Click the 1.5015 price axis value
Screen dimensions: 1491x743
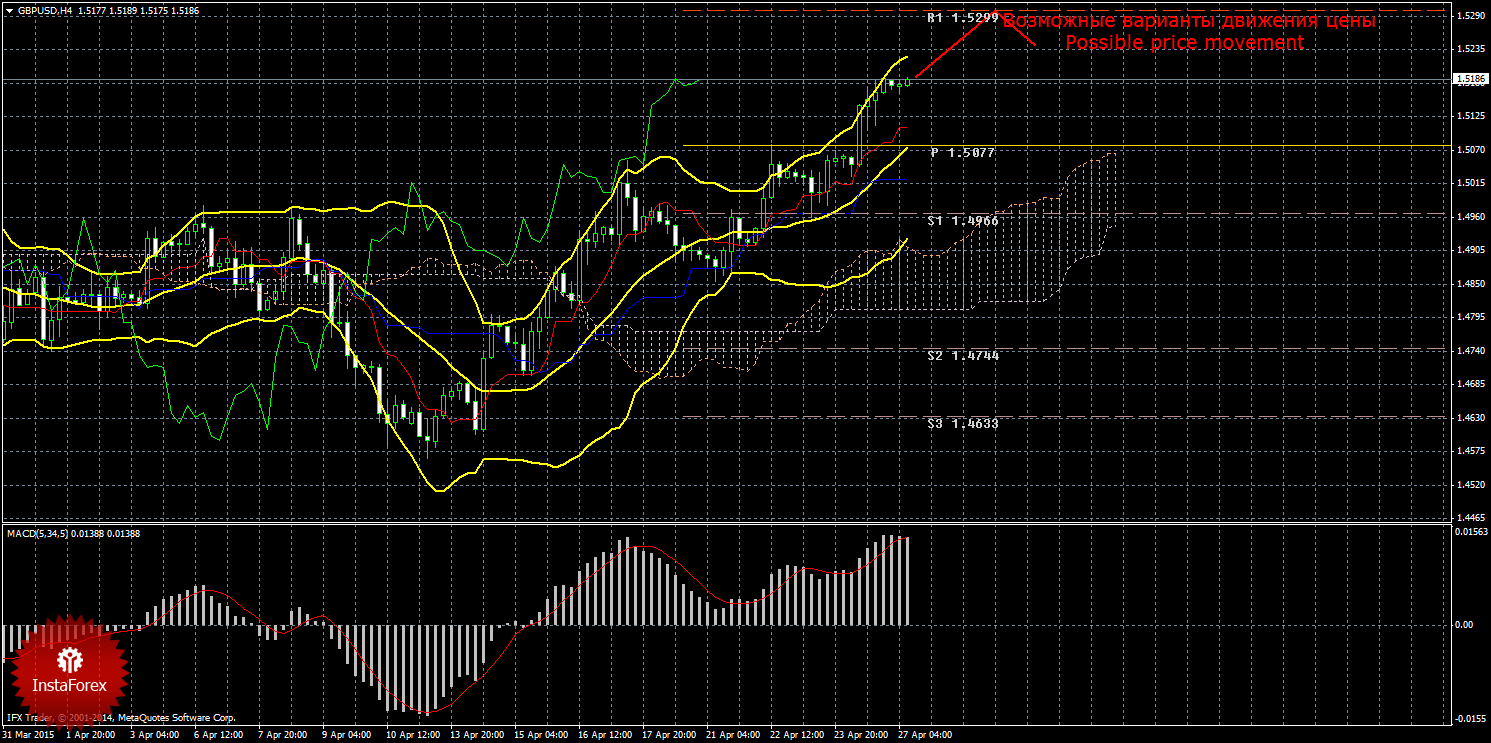click(1469, 183)
